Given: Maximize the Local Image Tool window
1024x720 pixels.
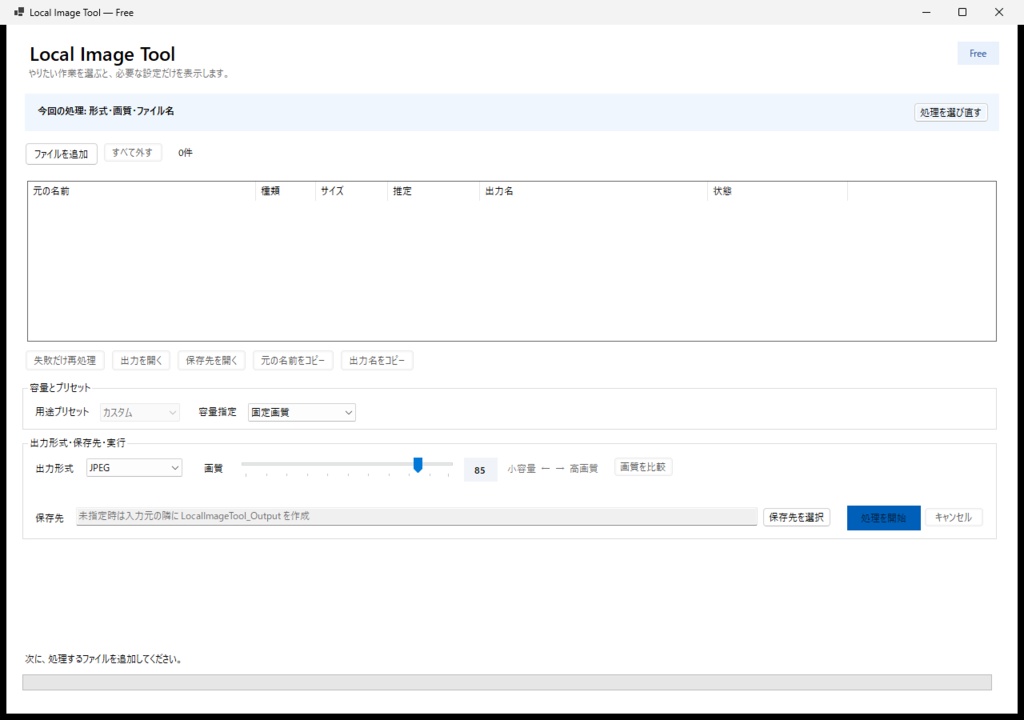Looking at the screenshot, I should pyautogui.click(x=962, y=12).
